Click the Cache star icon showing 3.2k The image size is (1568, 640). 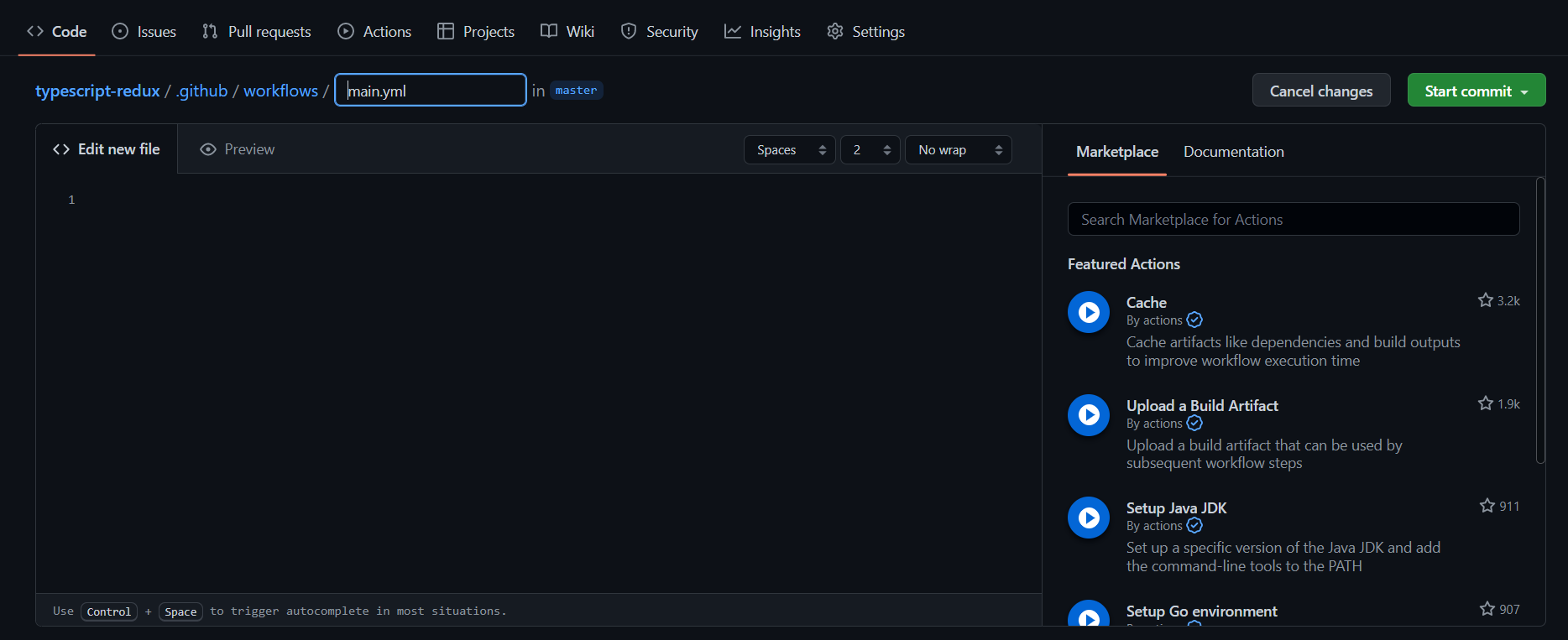click(1486, 300)
